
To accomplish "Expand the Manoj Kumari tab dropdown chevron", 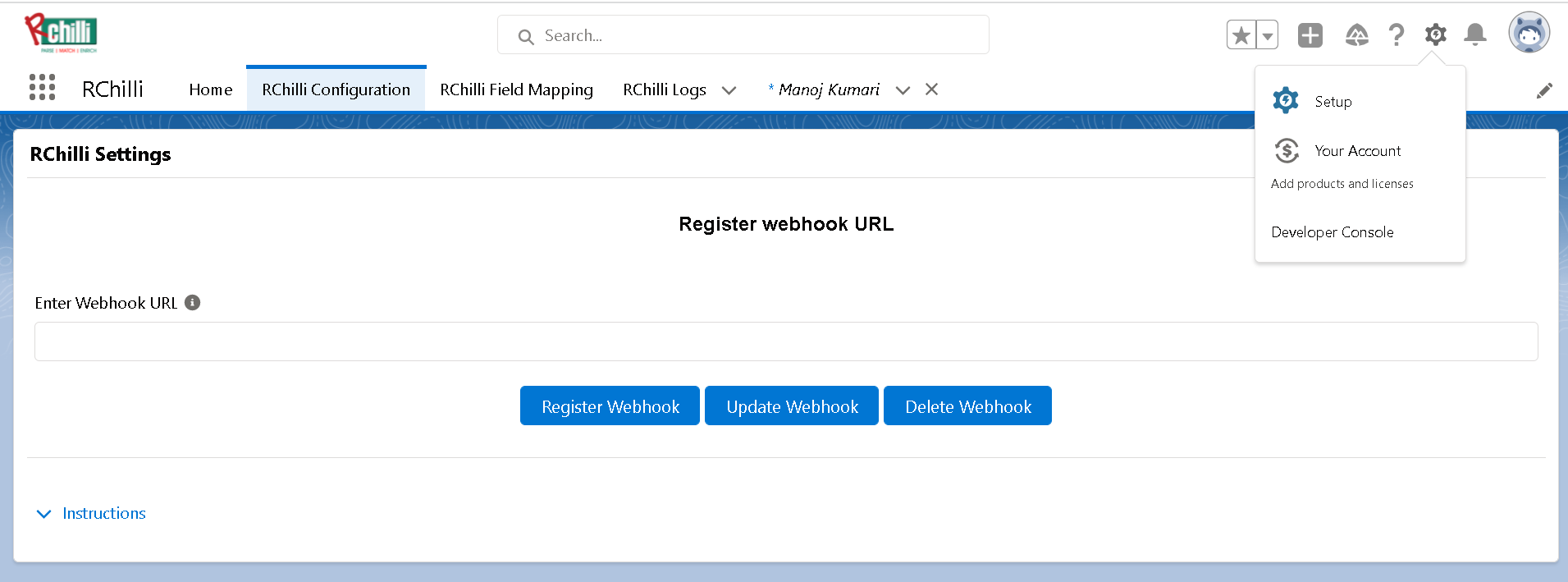I will (903, 90).
